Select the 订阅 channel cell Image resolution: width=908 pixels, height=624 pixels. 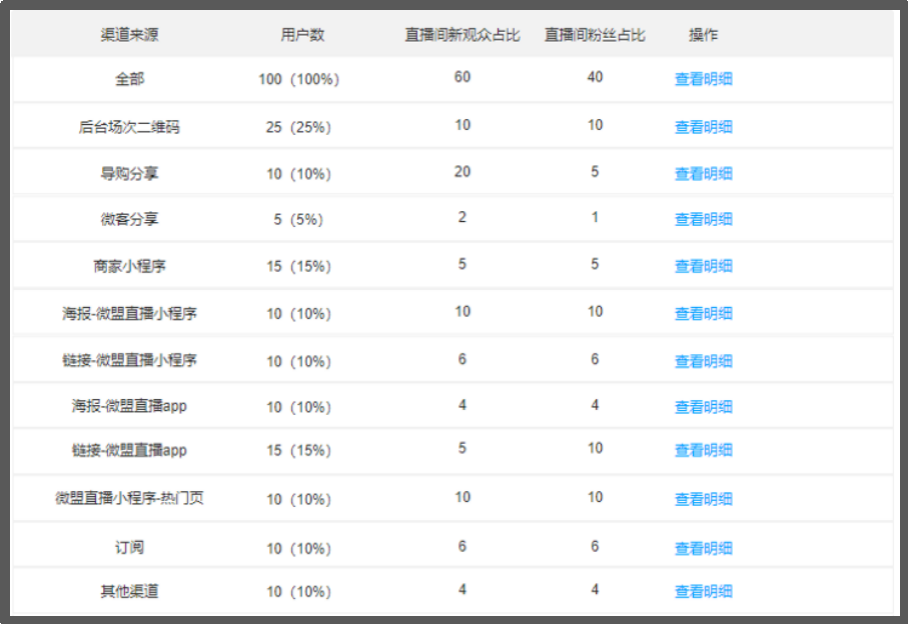(129, 548)
